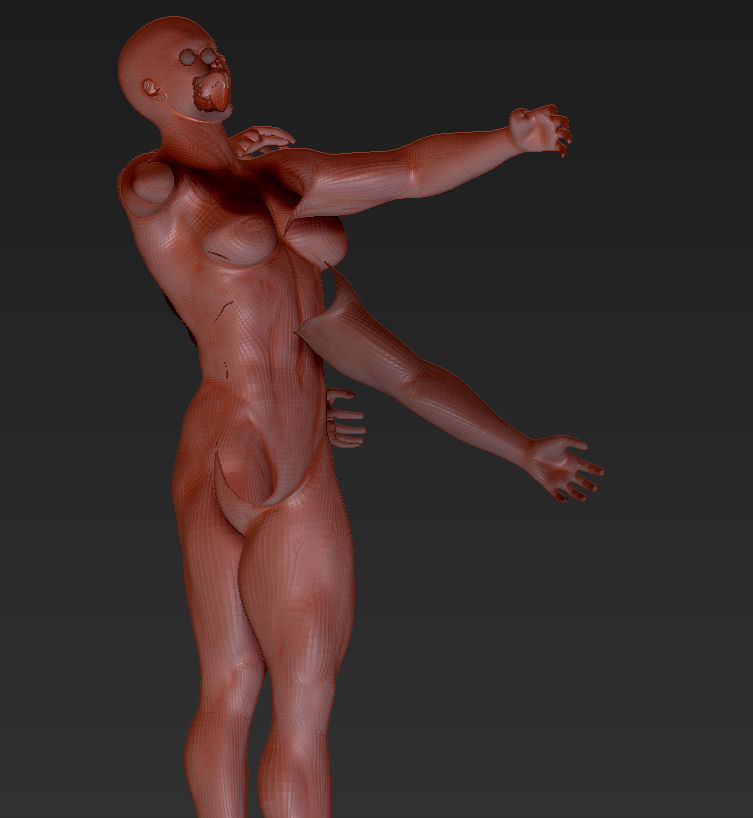Click the open hand of the lower arm

[x=564, y=468]
